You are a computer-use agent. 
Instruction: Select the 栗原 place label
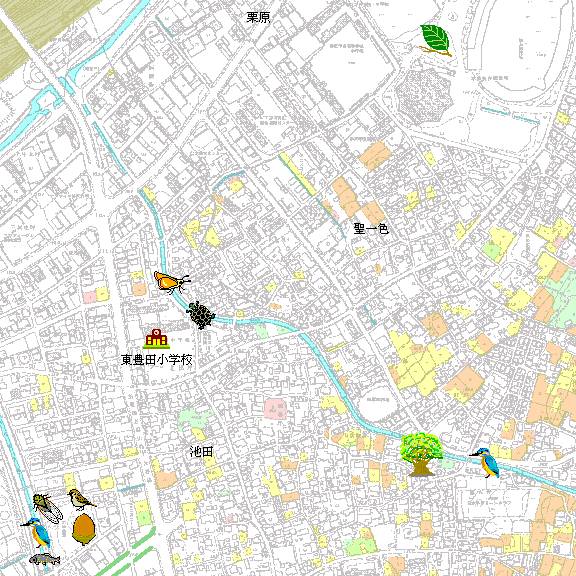click(x=258, y=17)
